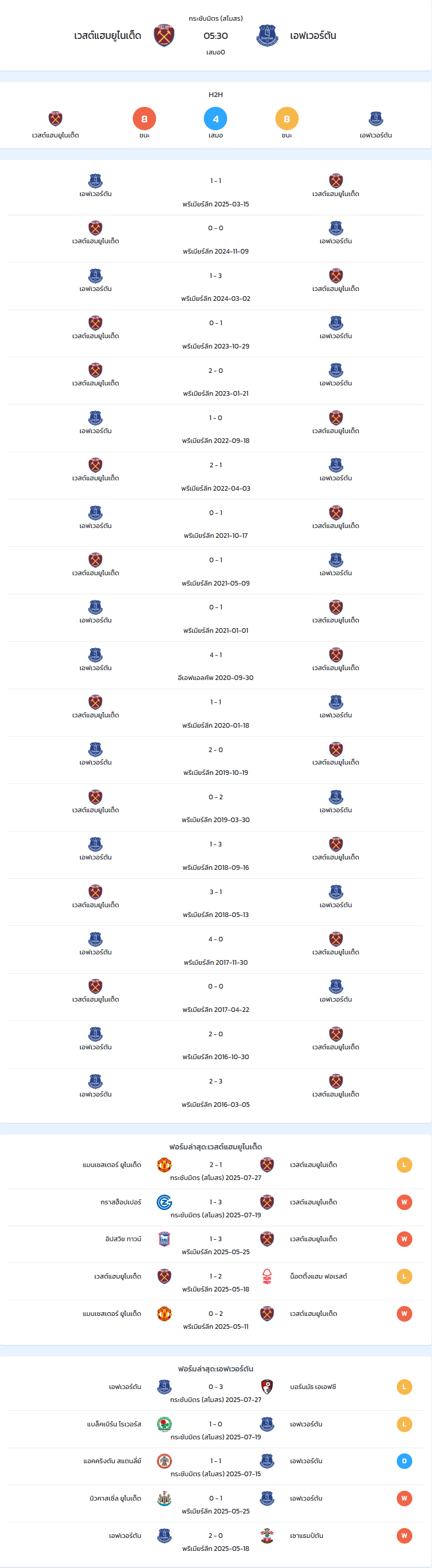Select the Grasshopper club logo in the West Ham form list
Image resolution: width=432 pixels, height=1568 pixels.
coord(164,1202)
